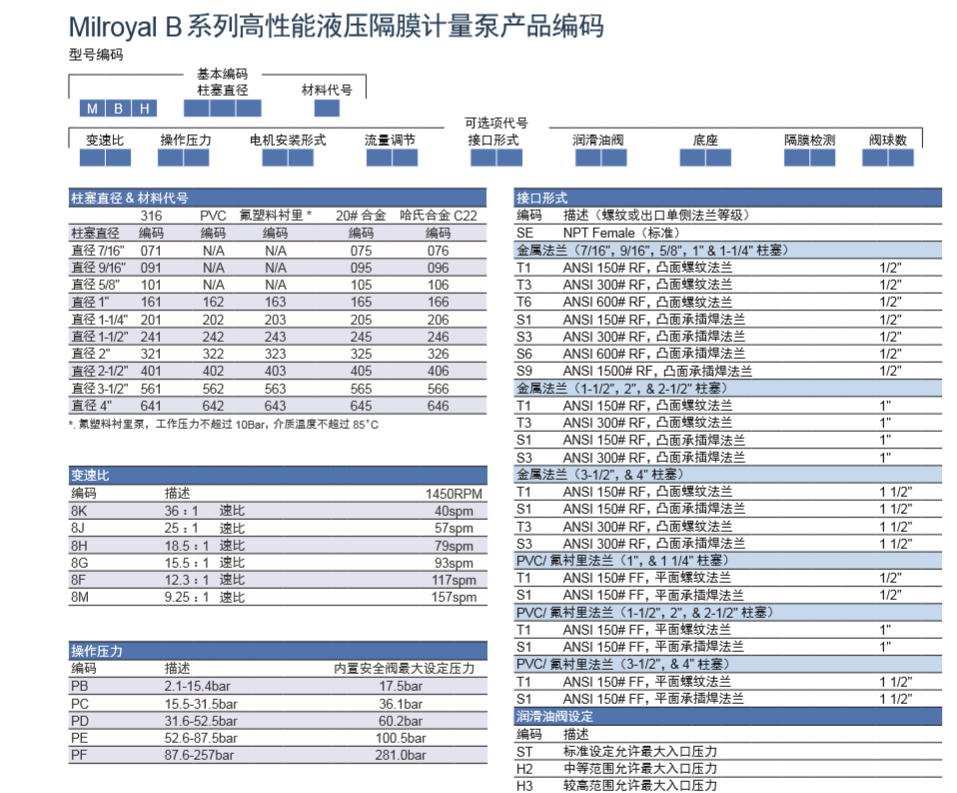Click the '阀球数' label

click(888, 140)
